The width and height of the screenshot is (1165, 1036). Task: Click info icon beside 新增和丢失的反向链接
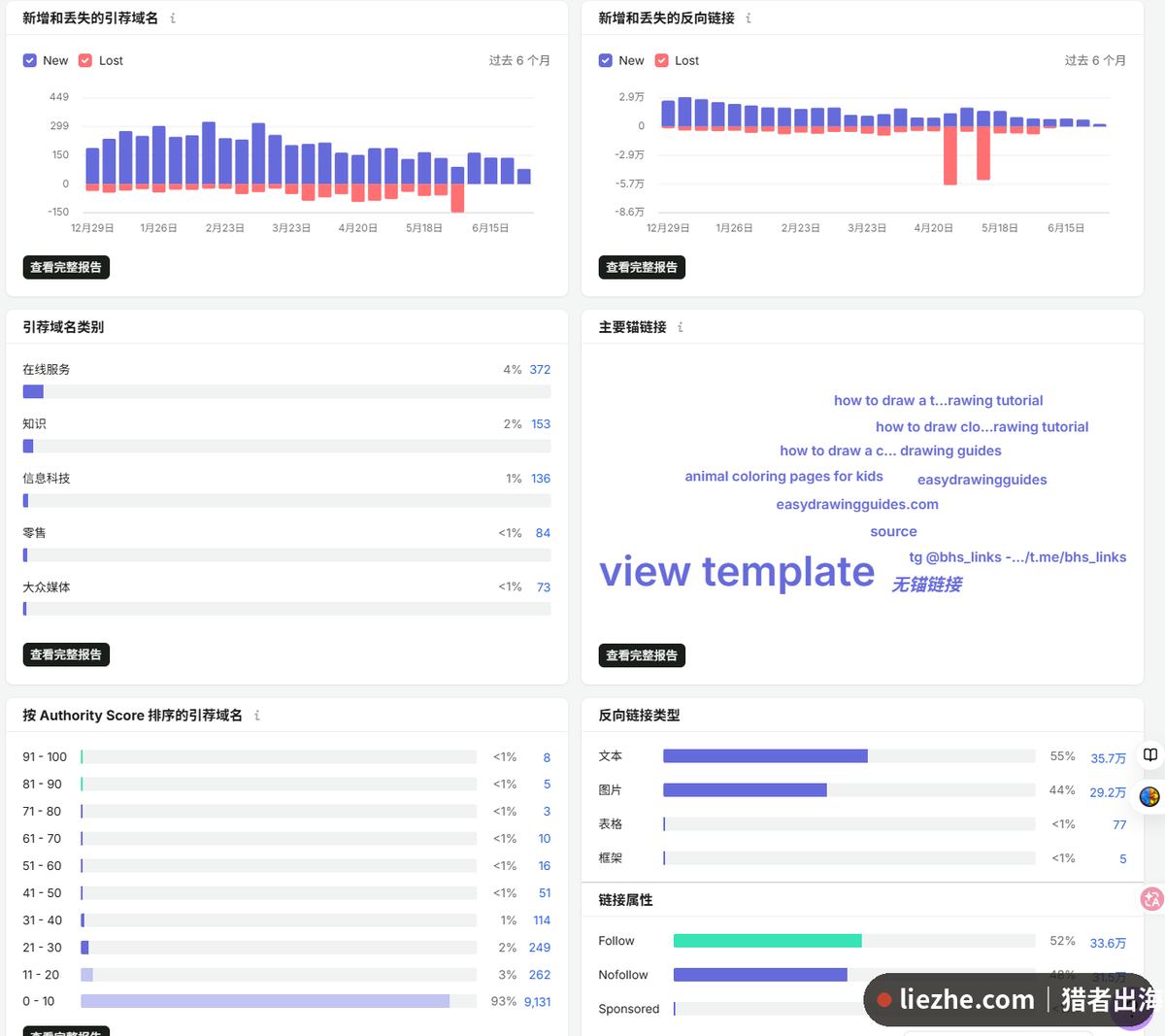point(749,17)
